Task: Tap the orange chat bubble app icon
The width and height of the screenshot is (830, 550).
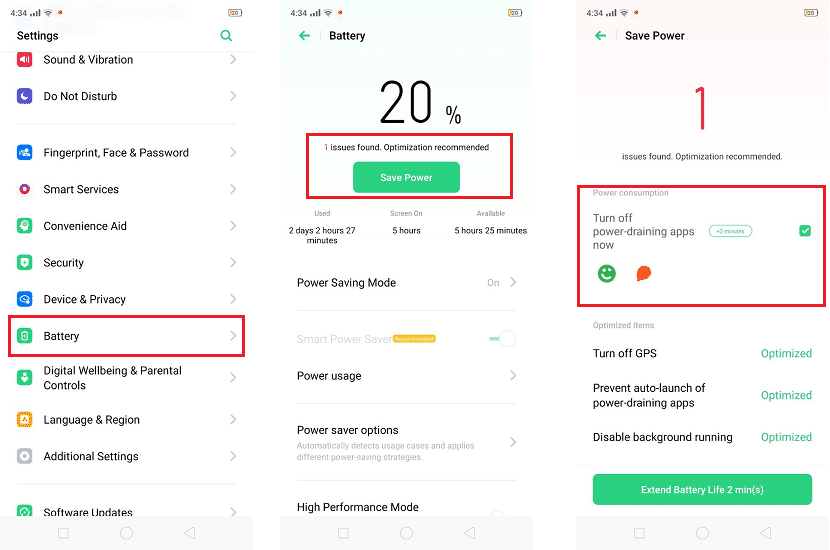Action: tap(643, 274)
